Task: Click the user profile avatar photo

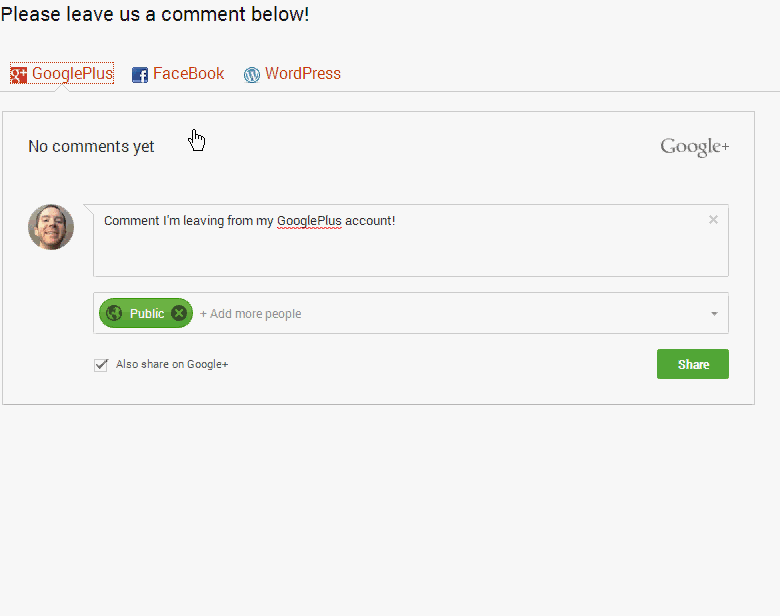Action: point(51,227)
